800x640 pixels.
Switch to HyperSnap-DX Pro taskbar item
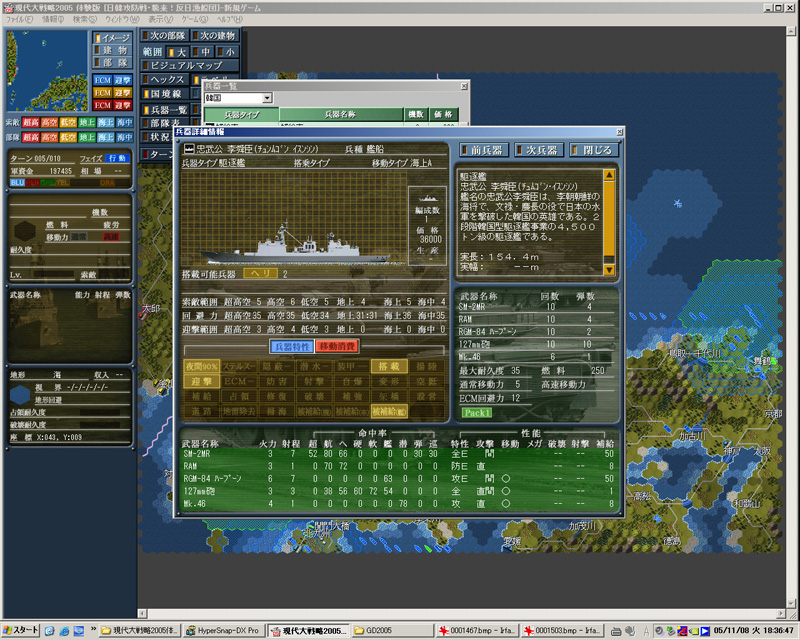224,631
